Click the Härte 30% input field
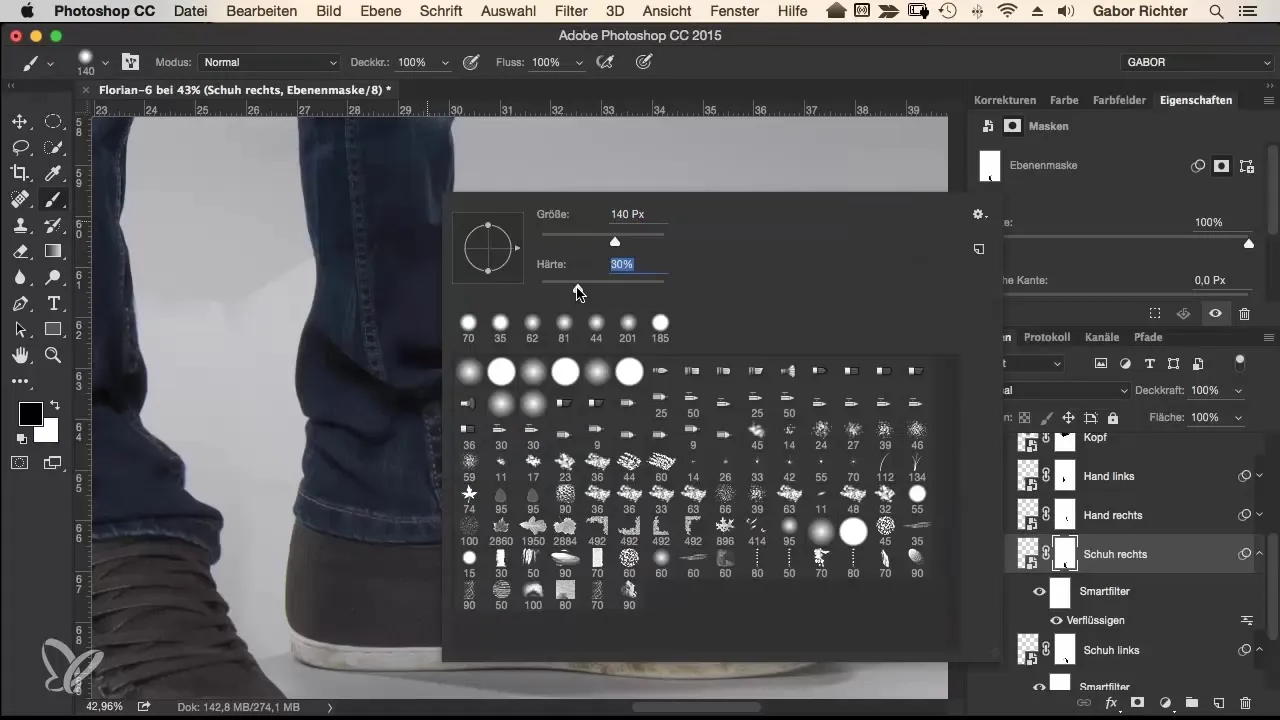Screen dimensions: 1280x720 coord(638,265)
